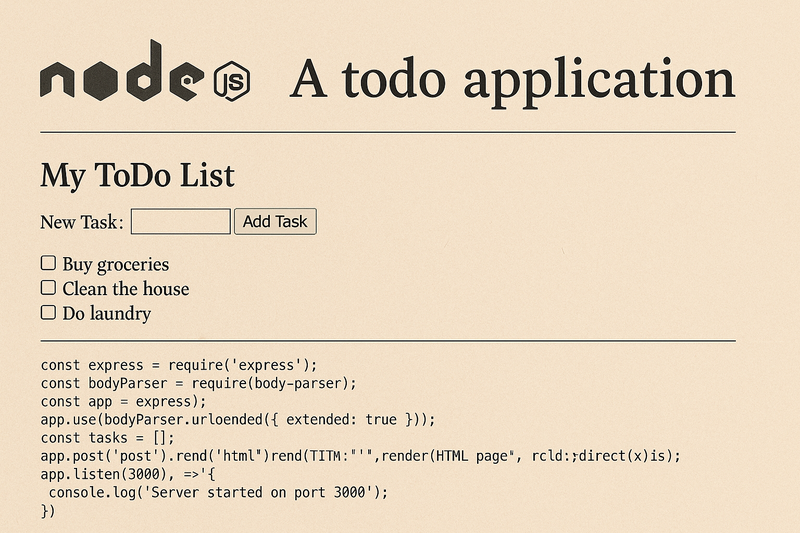Check the Buy groceries checkbox
800x533 pixels.
coord(48,263)
